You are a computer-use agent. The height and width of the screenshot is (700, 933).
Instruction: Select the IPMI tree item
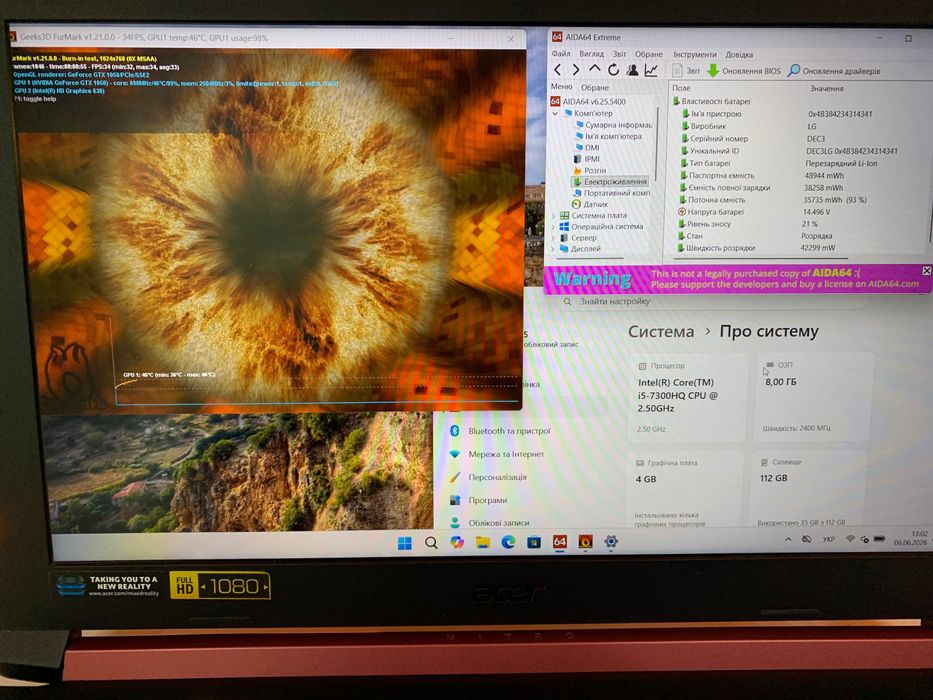(x=586, y=159)
